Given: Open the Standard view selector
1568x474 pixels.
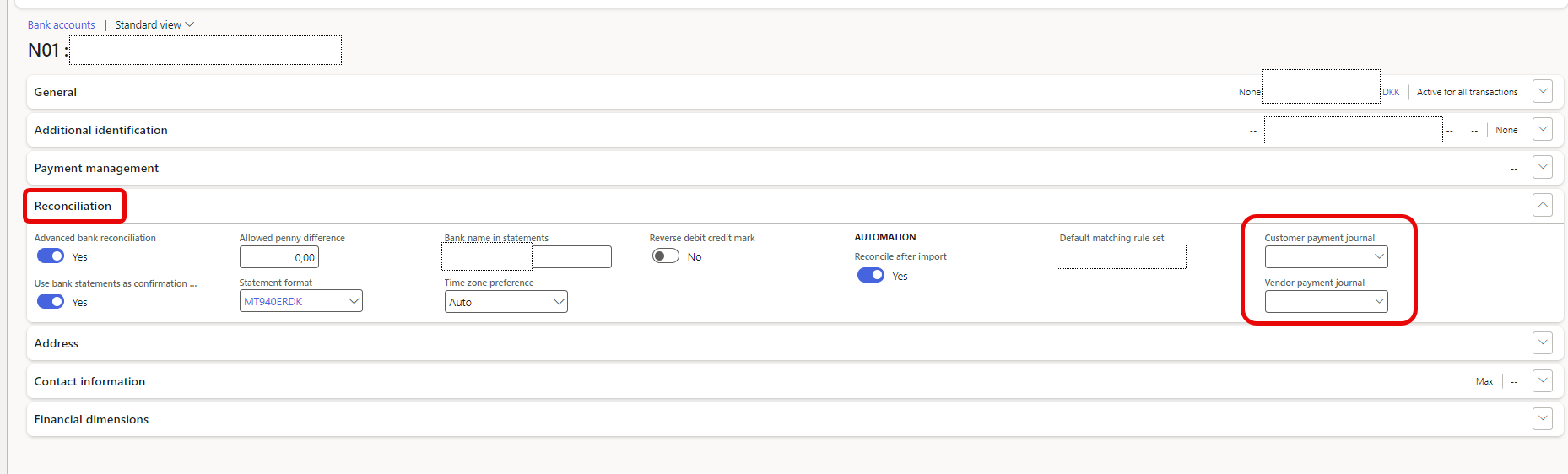Looking at the screenshot, I should [154, 24].
